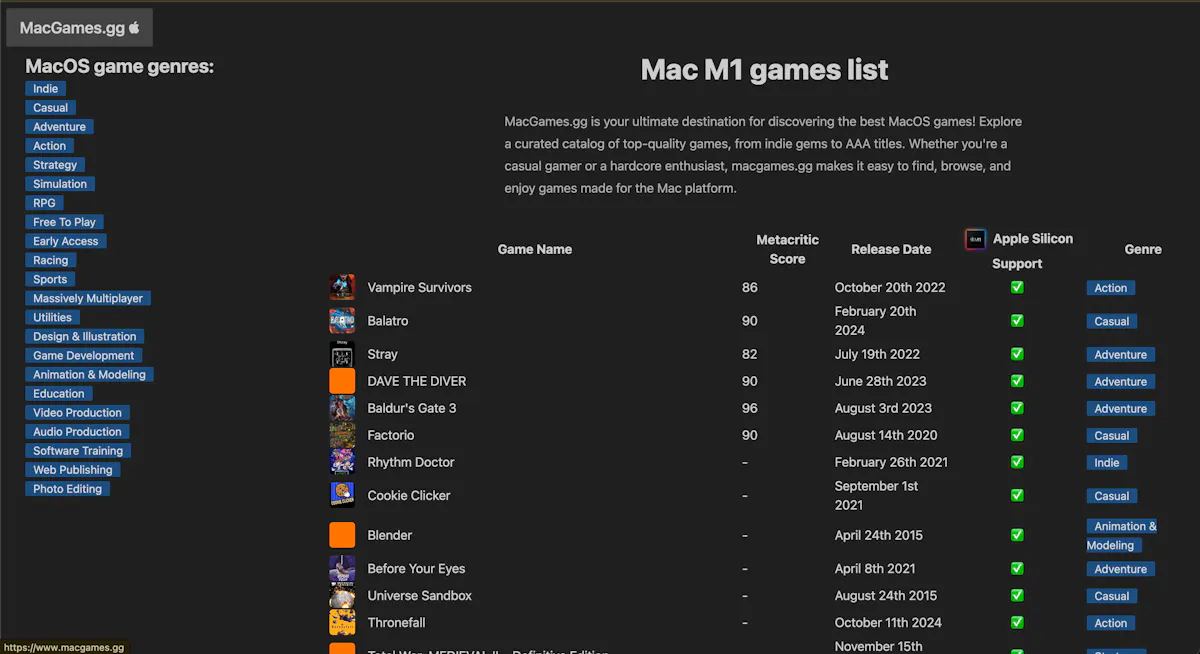
Task: Open Audio Production genre tag
Action: click(78, 431)
